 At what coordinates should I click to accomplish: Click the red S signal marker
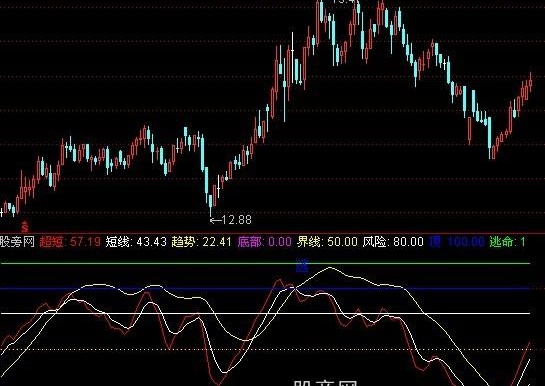pos(25,227)
